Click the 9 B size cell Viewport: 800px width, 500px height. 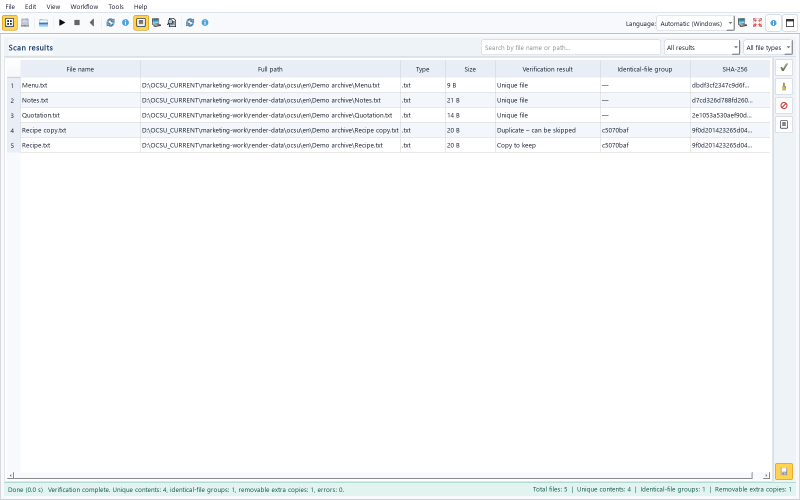pos(470,85)
